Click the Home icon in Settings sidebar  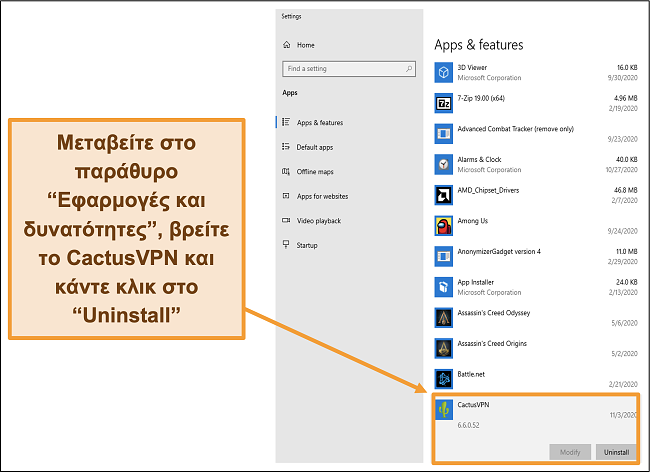tap(286, 45)
